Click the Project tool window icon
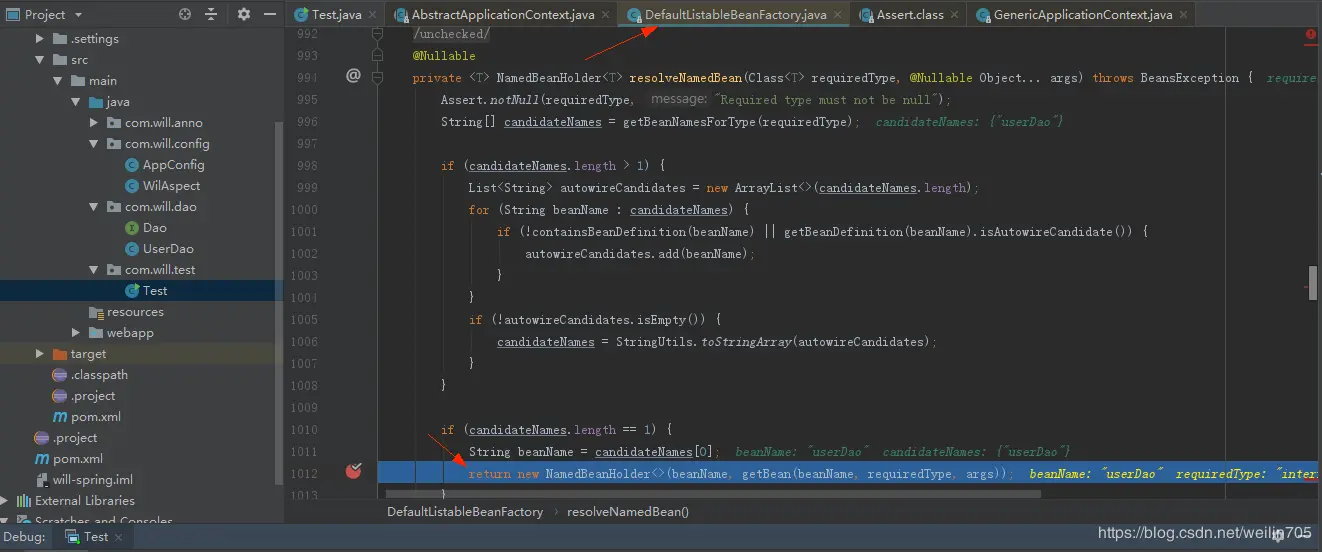The width and height of the screenshot is (1322, 552). coord(11,15)
